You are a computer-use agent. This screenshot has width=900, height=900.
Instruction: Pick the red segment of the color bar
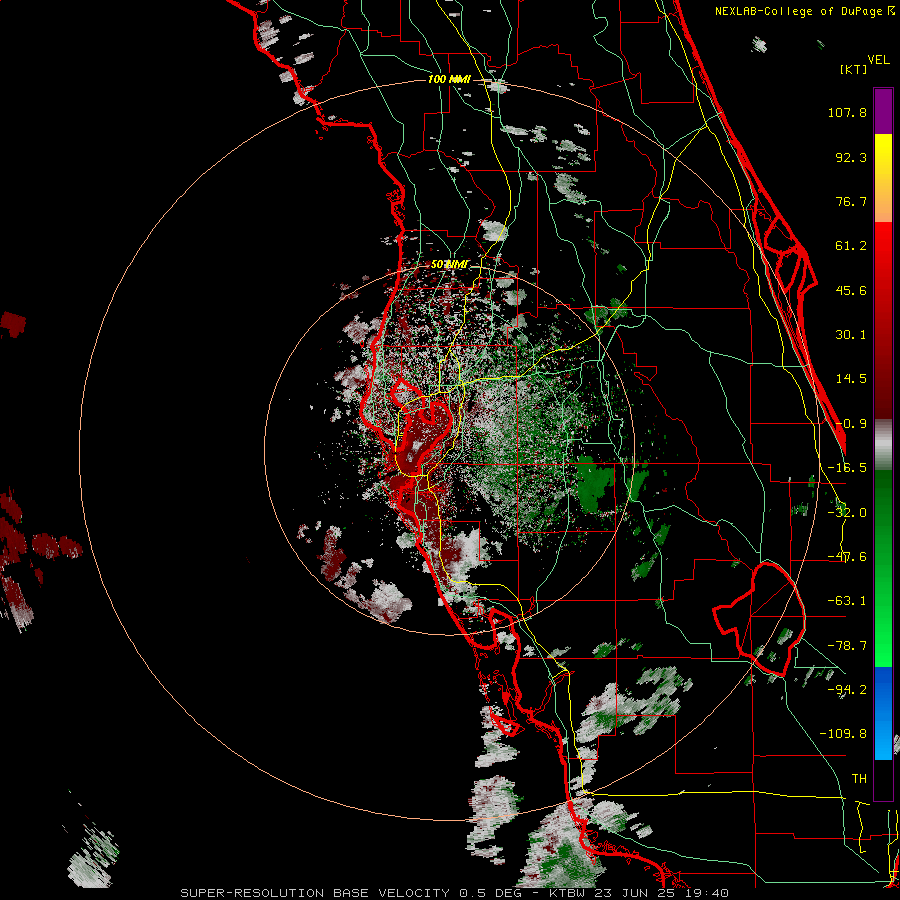tap(883, 320)
